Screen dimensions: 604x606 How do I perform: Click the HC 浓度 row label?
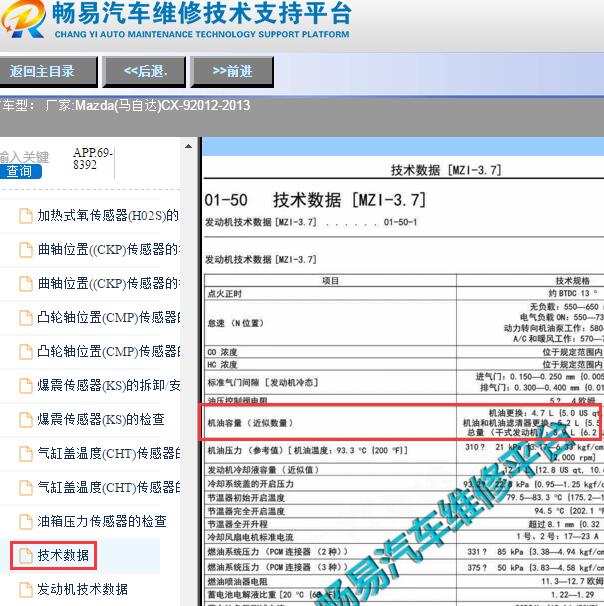pyautogui.click(x=223, y=364)
